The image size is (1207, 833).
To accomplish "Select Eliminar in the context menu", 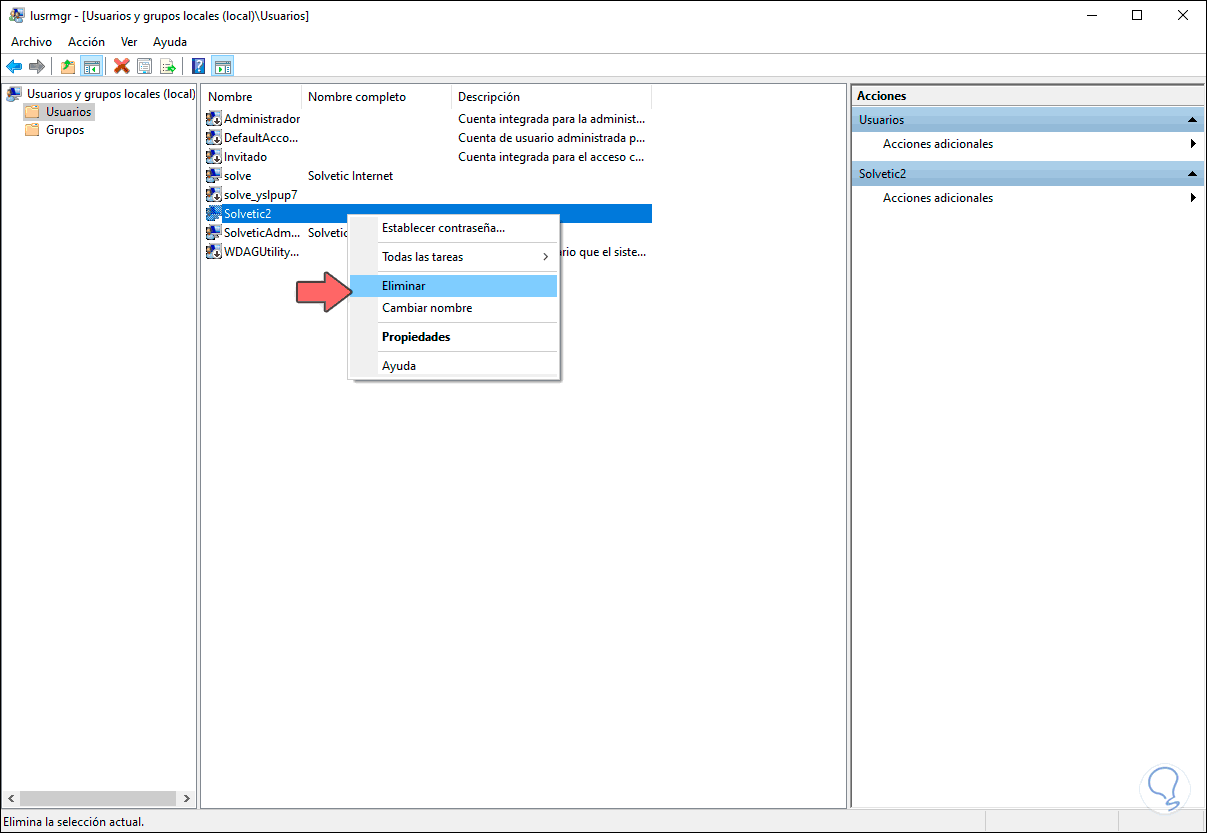I will 453,286.
